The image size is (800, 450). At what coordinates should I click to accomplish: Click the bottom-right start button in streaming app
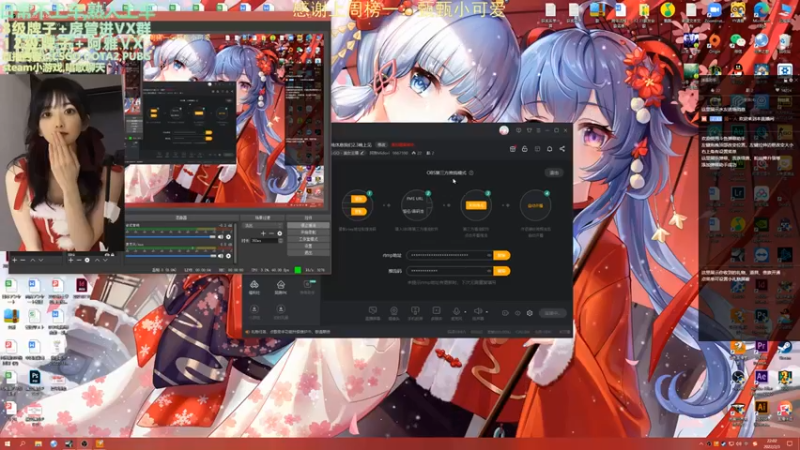point(553,313)
